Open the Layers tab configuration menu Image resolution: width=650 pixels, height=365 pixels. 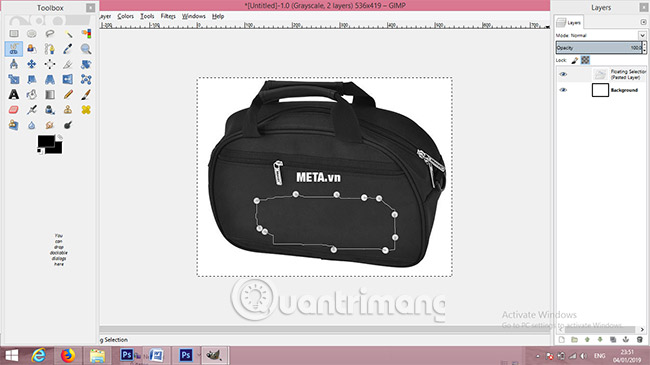pyautogui.click(x=643, y=22)
